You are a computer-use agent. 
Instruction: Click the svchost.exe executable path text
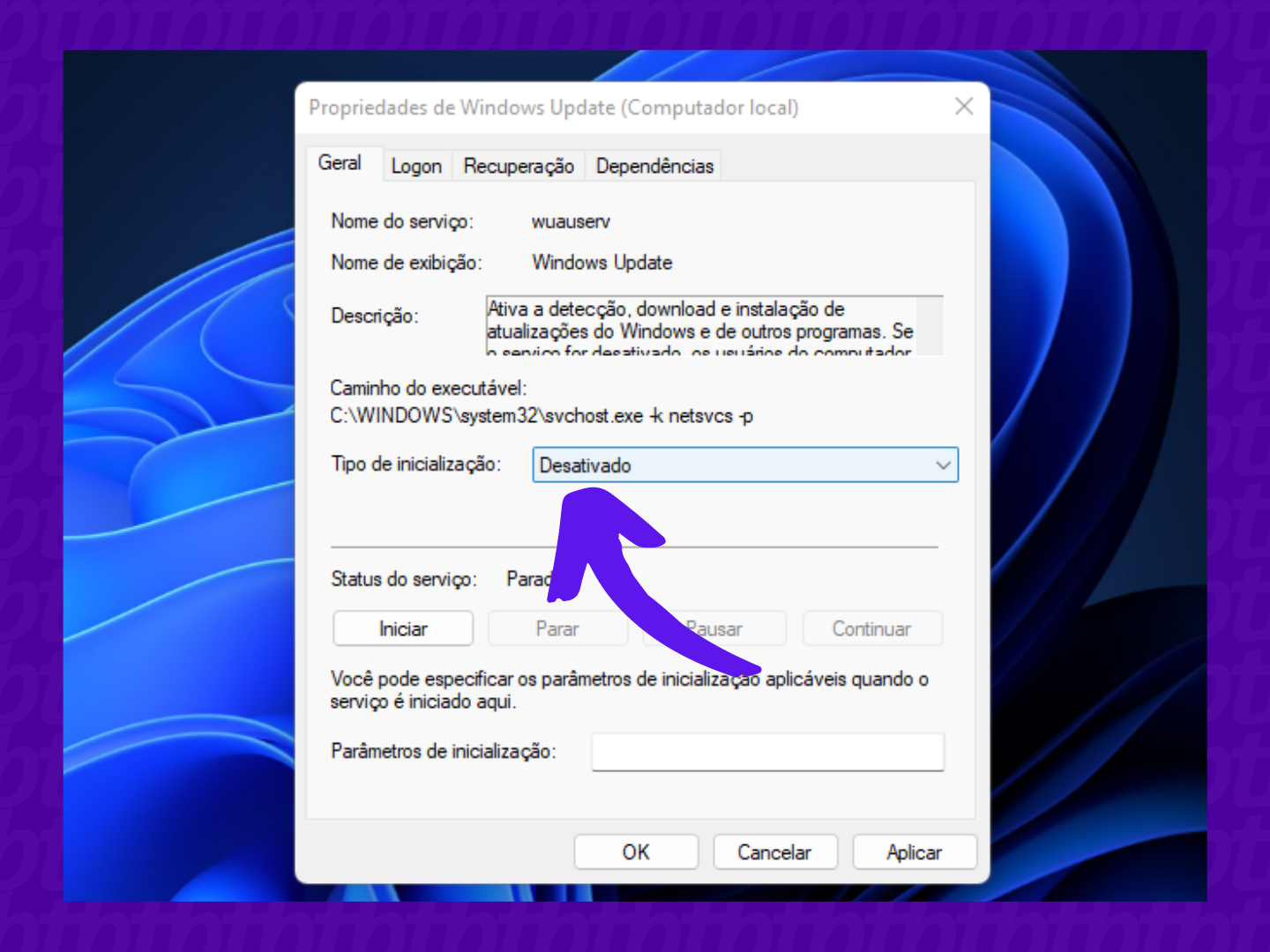[x=542, y=416]
